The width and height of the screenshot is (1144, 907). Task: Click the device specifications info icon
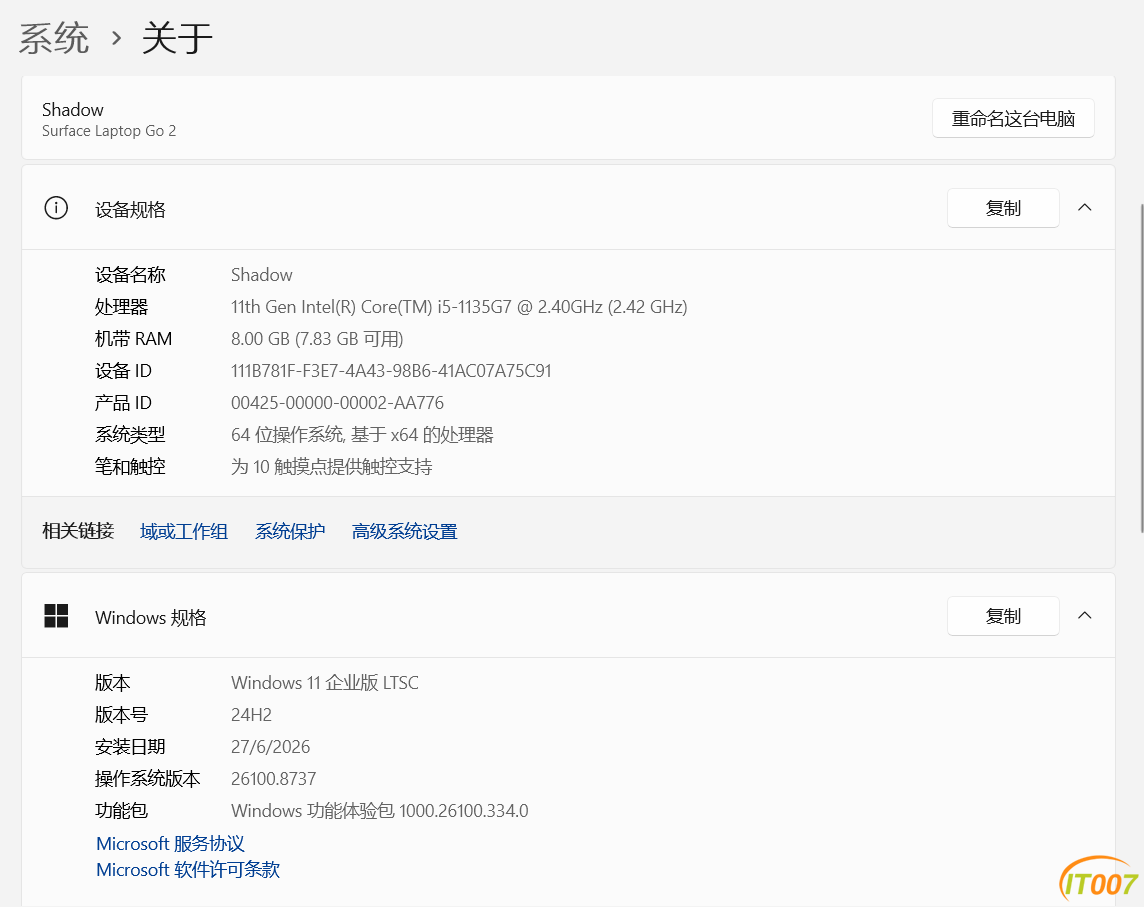pos(56,208)
